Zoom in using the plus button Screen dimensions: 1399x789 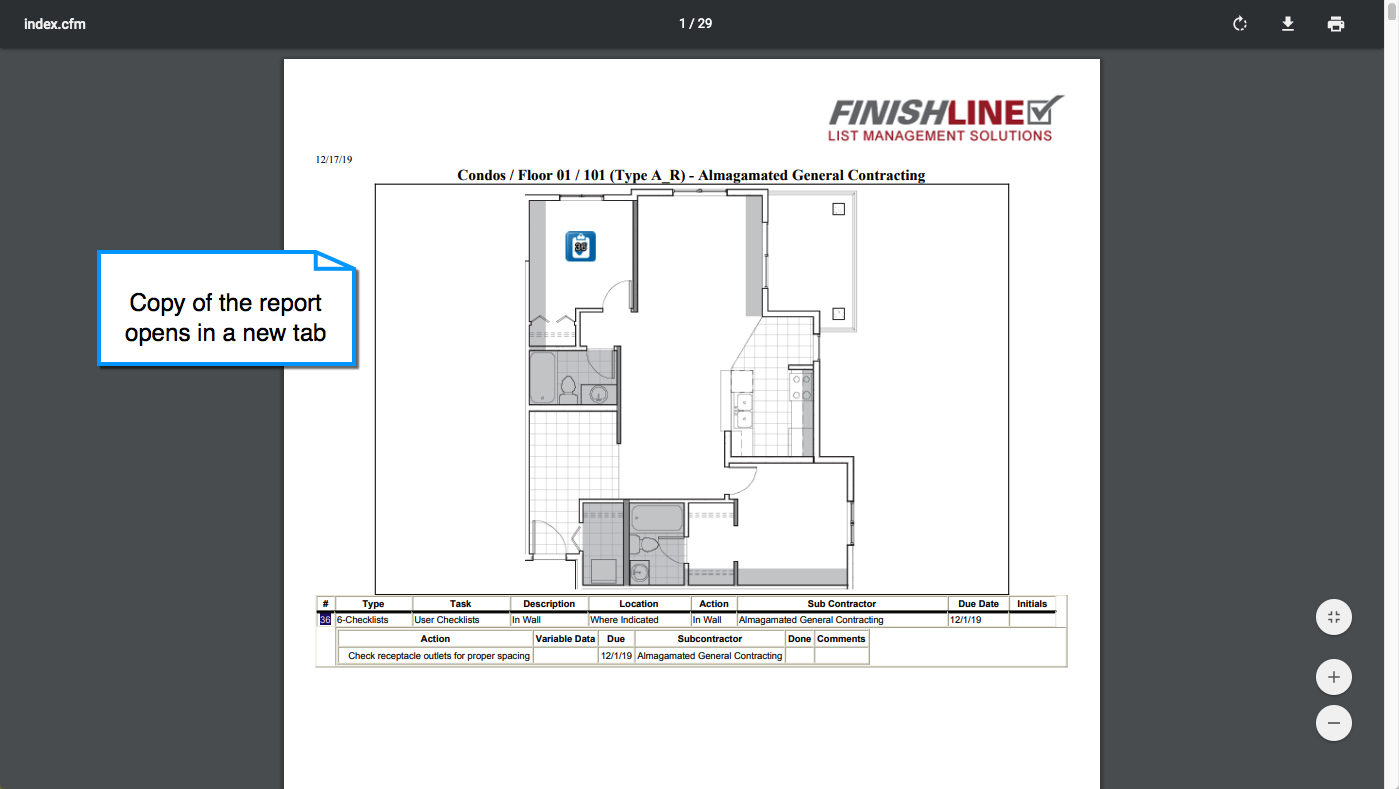1333,677
